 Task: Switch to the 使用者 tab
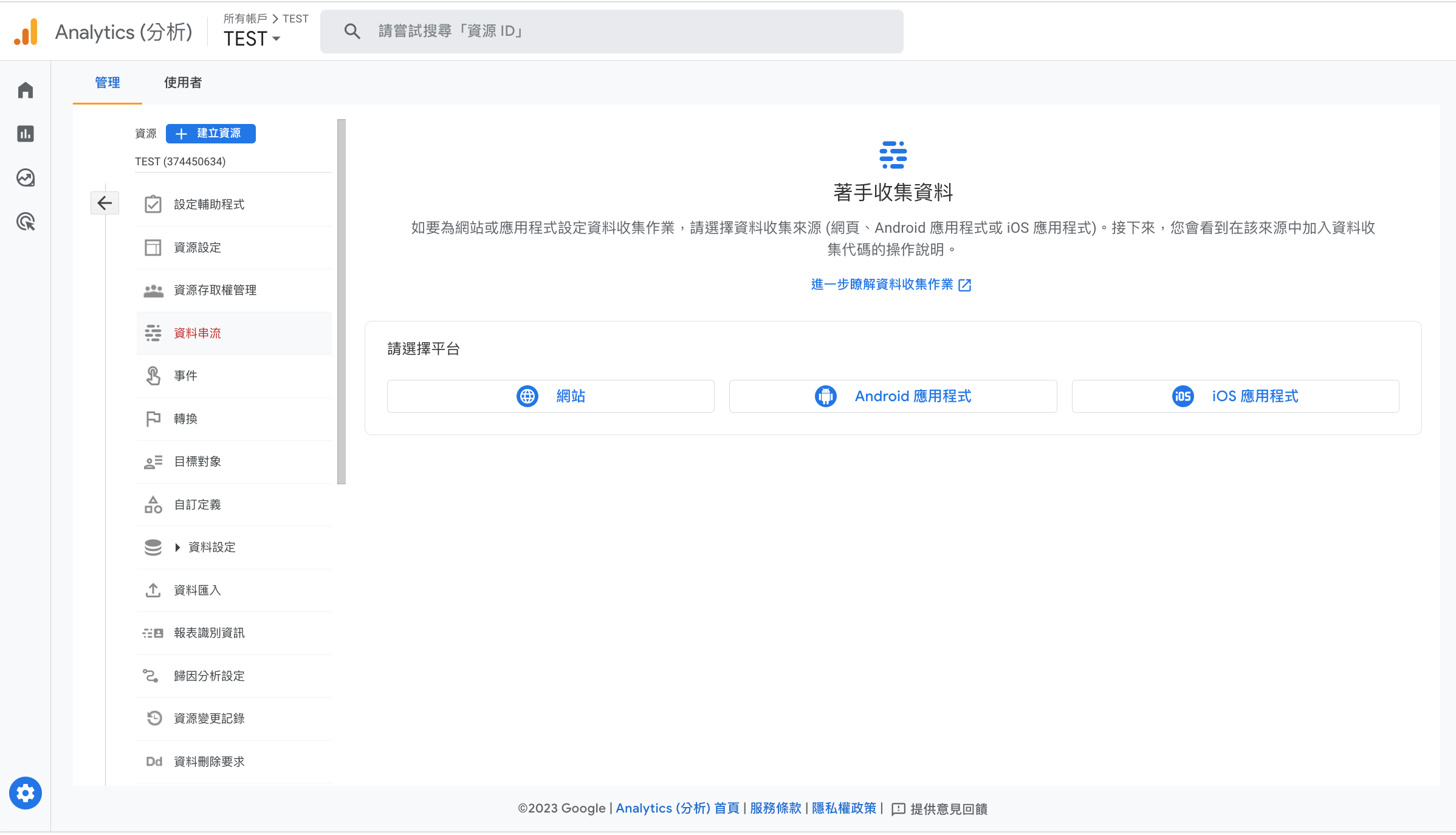tap(182, 83)
